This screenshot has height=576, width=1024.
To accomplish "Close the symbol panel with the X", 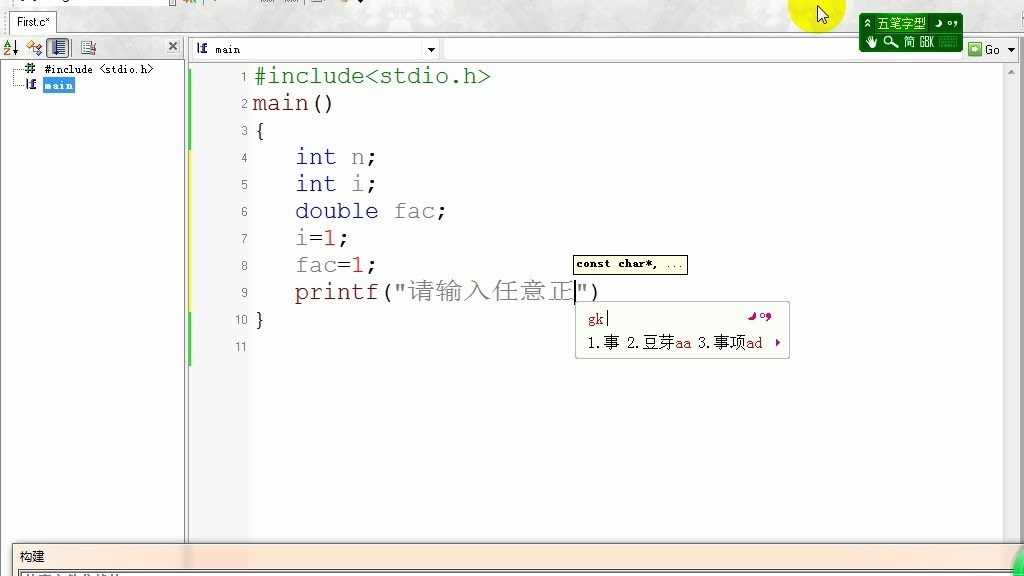I will (x=172, y=46).
